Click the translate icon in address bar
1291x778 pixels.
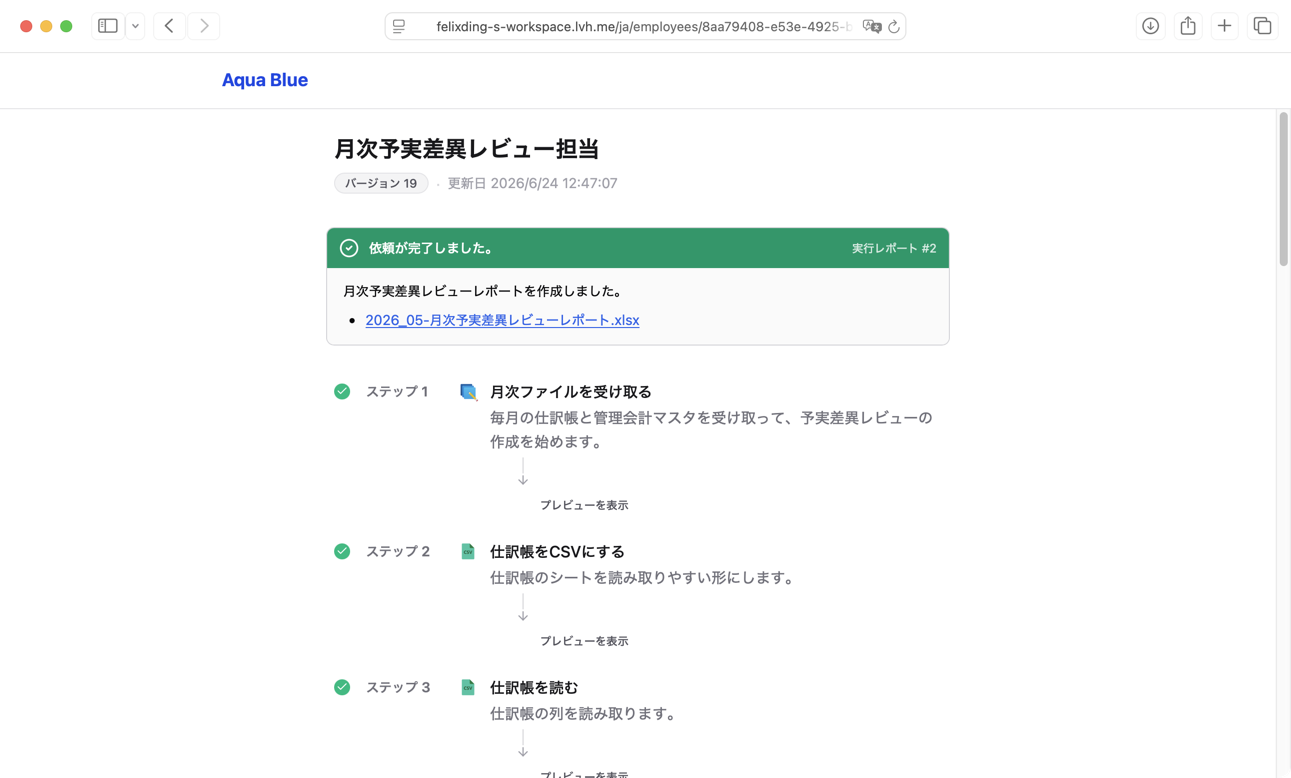872,27
